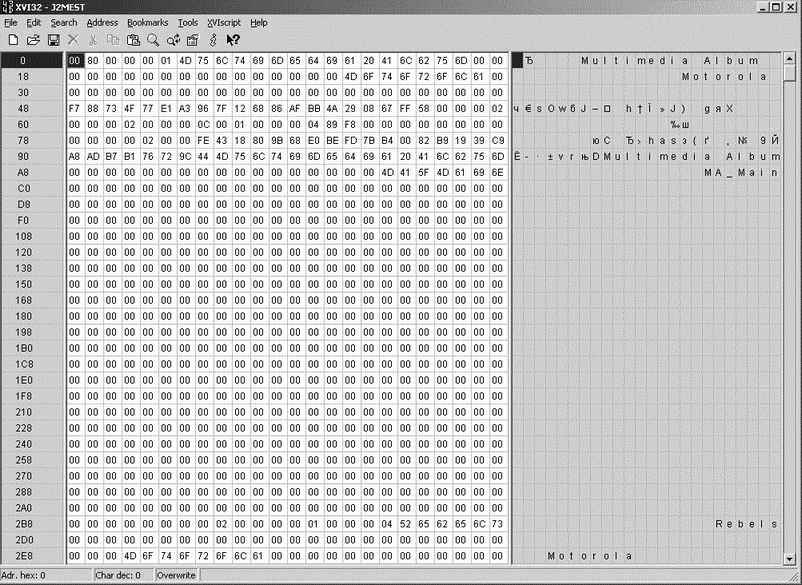
Task: Select hex byte FE in row 78
Action: pyautogui.click(x=203, y=140)
